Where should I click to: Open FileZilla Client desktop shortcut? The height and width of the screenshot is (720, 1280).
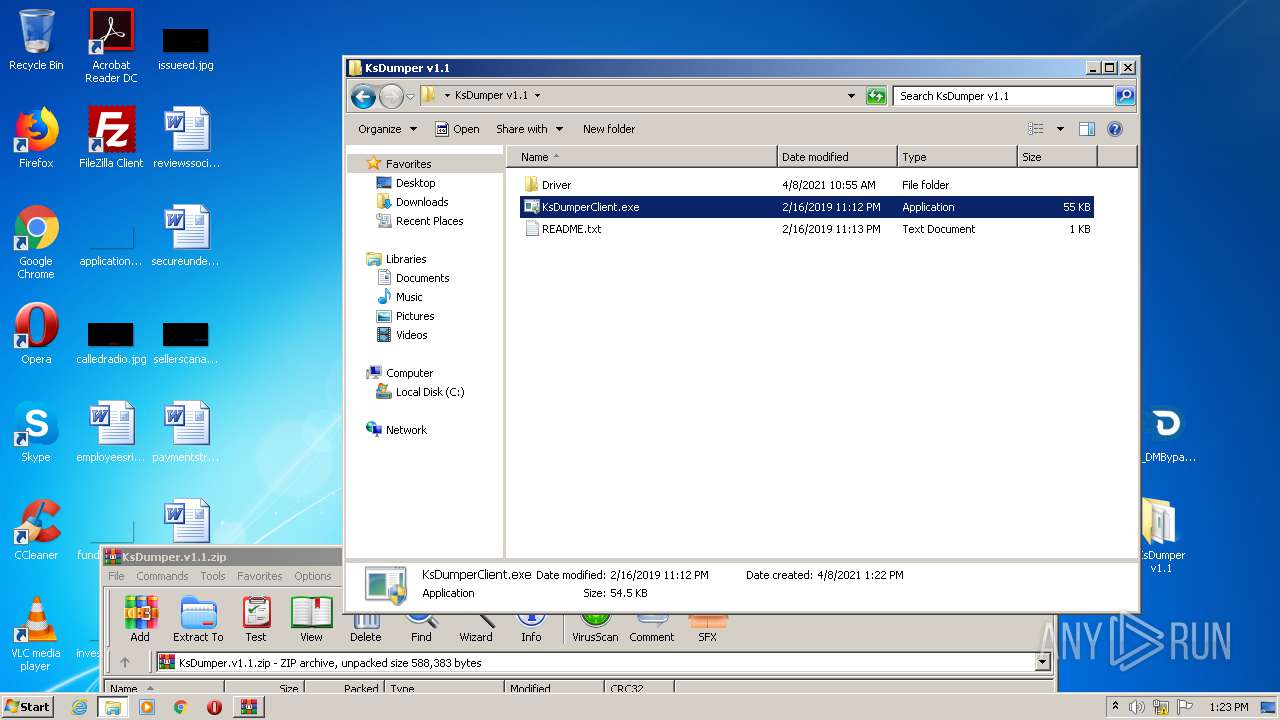(111, 137)
